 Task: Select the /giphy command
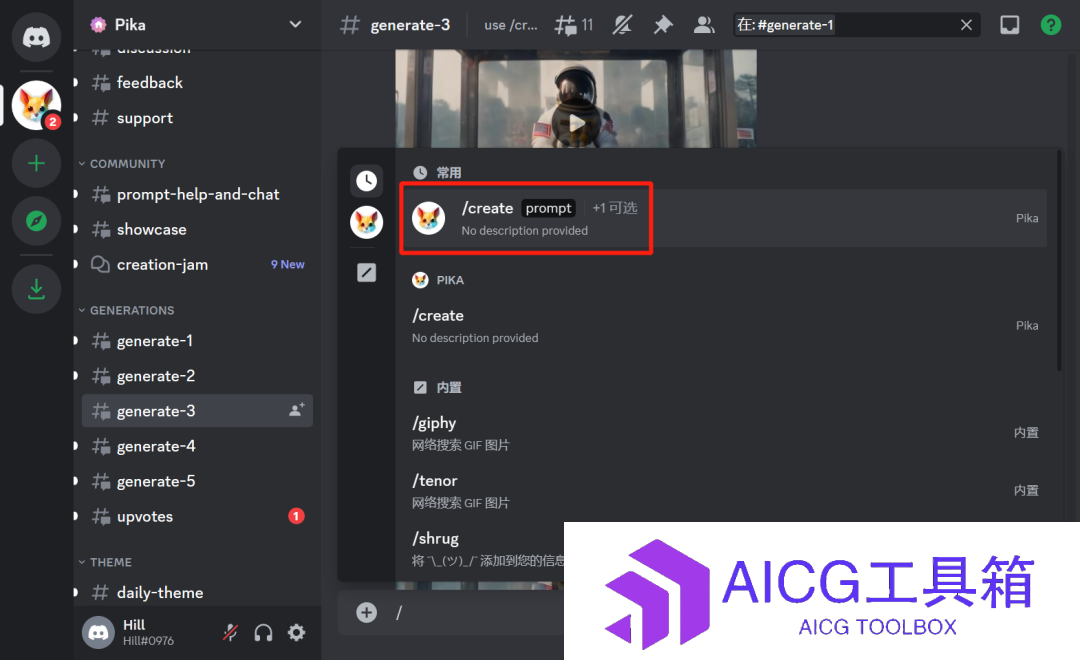(725, 433)
